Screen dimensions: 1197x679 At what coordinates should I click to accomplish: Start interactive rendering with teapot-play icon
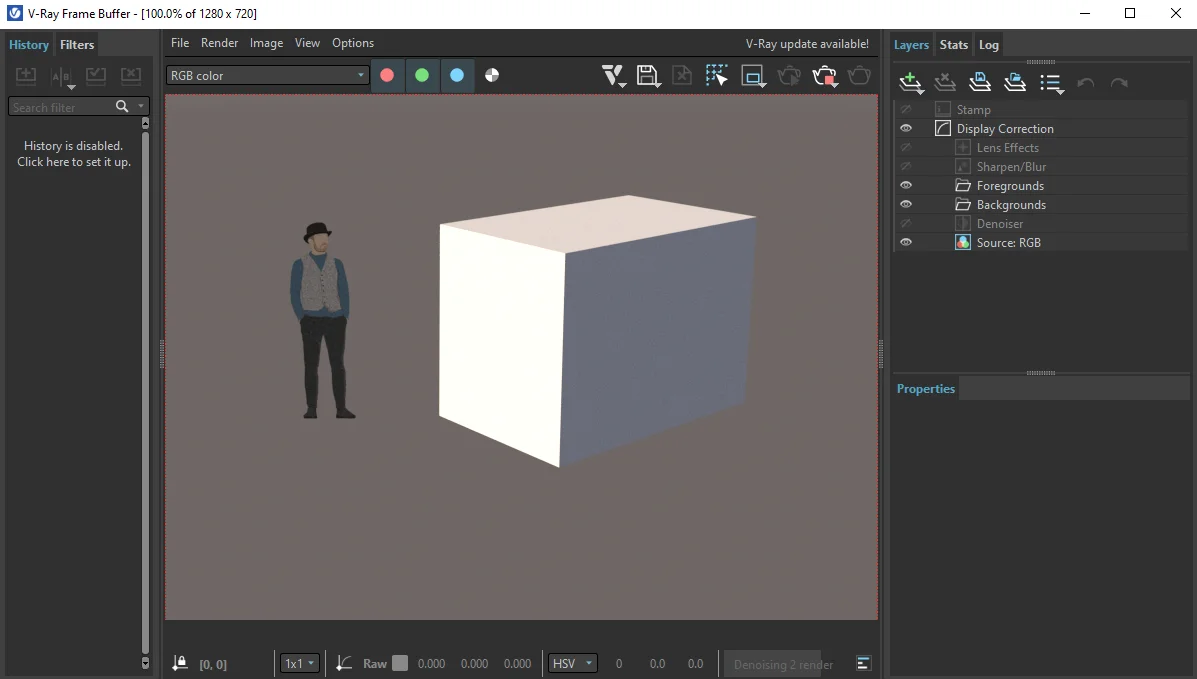(x=789, y=76)
